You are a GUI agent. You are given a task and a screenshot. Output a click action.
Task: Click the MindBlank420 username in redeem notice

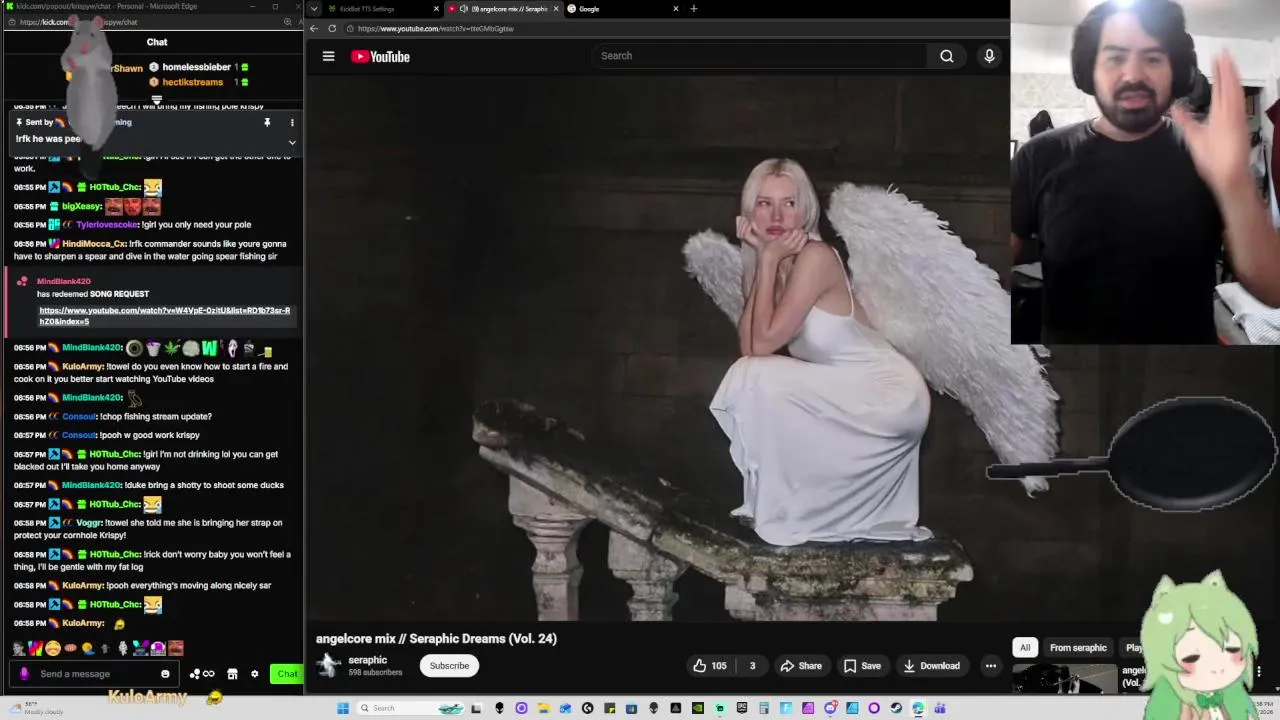click(x=64, y=281)
